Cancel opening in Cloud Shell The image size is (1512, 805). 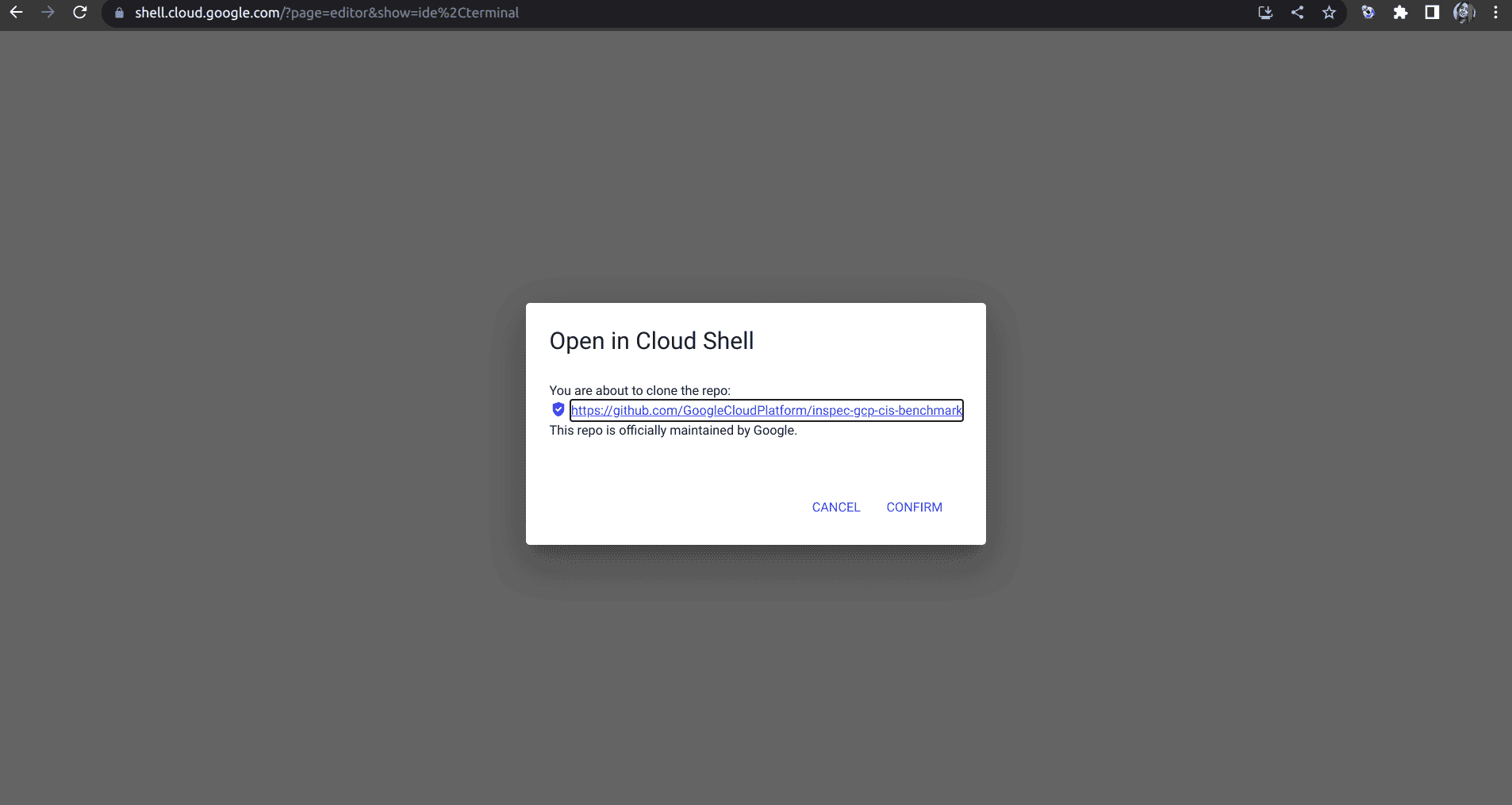pos(835,508)
